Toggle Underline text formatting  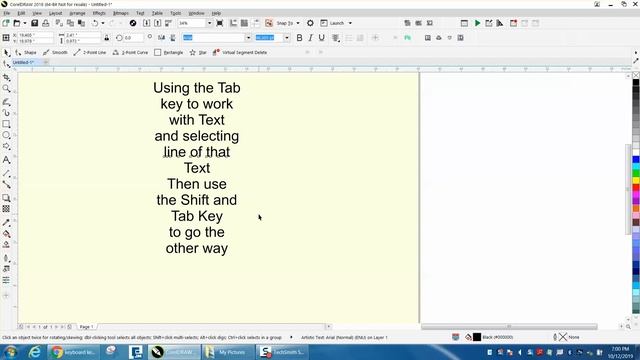(322, 38)
